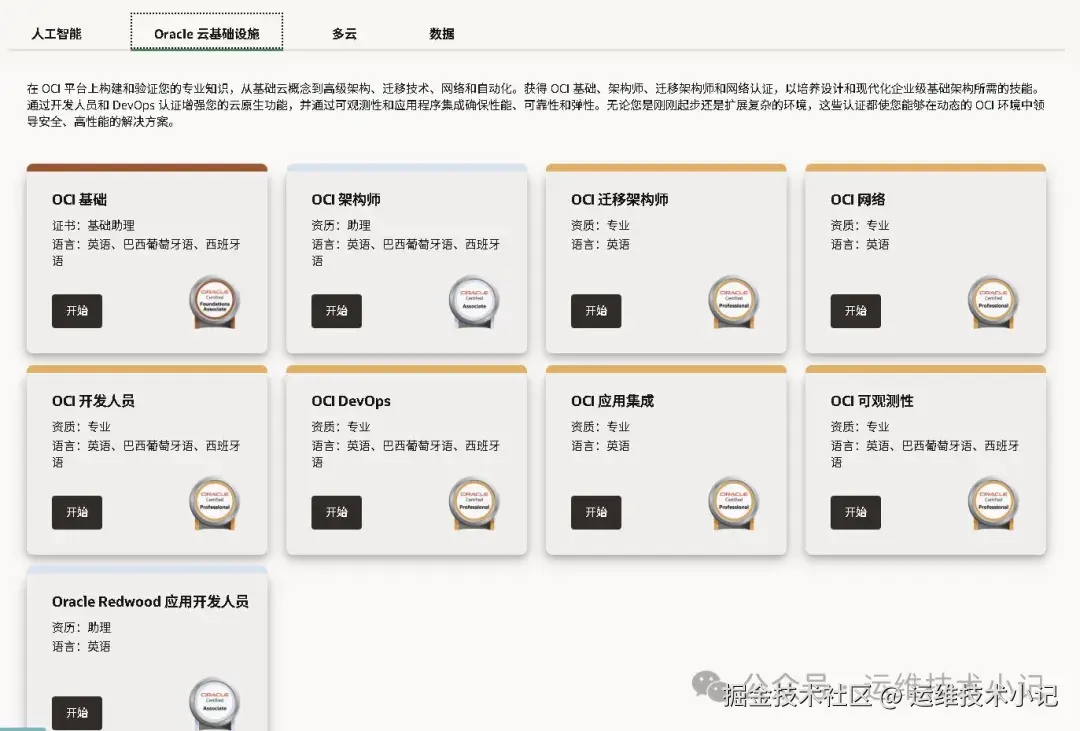Open the OCI 迁移架构师 card title
The height and width of the screenshot is (731, 1080).
pyautogui.click(x=619, y=200)
